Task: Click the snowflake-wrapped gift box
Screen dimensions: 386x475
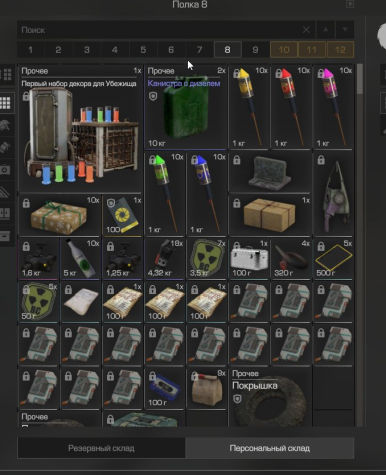Action: [60, 215]
